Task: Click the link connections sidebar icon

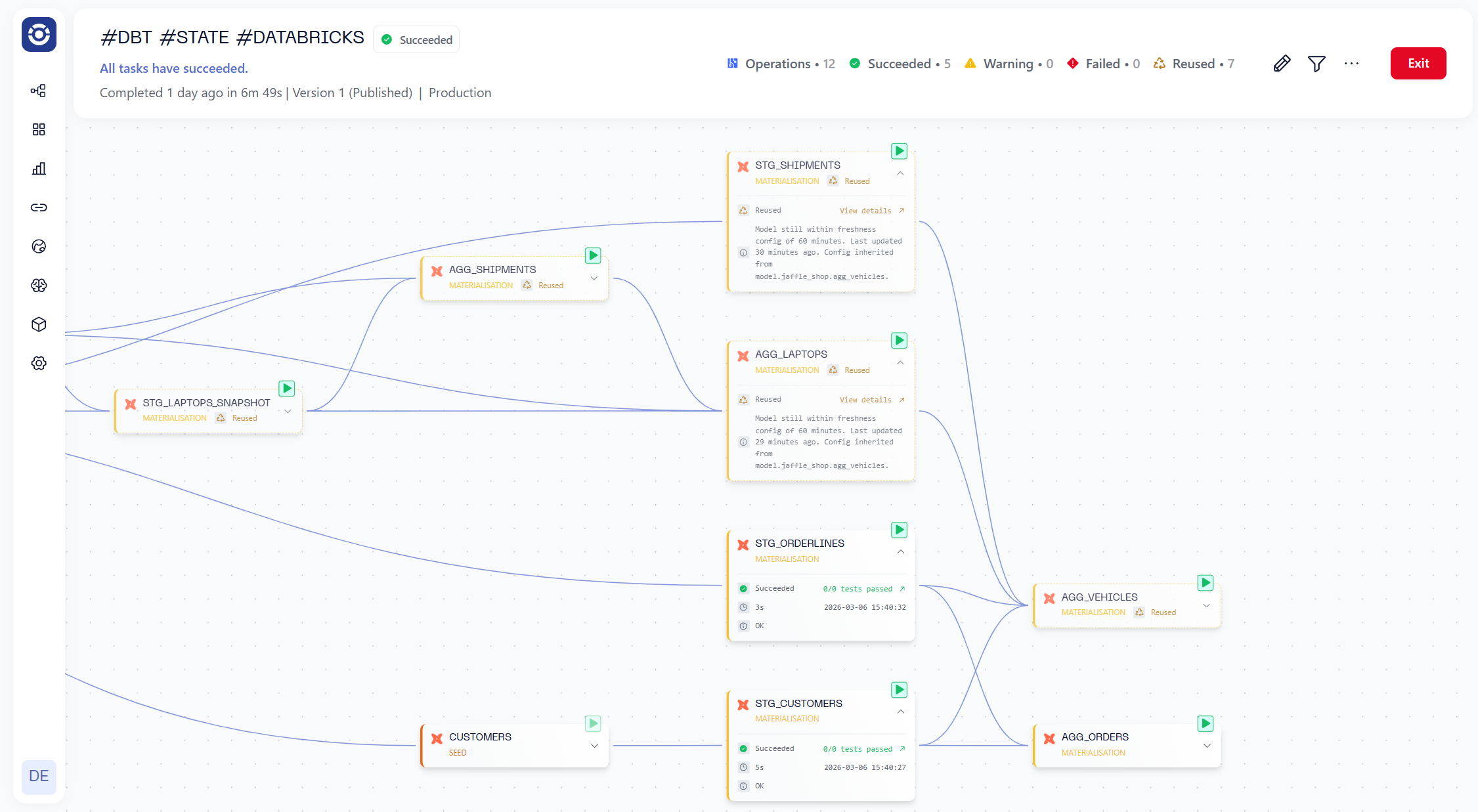Action: 39,207
